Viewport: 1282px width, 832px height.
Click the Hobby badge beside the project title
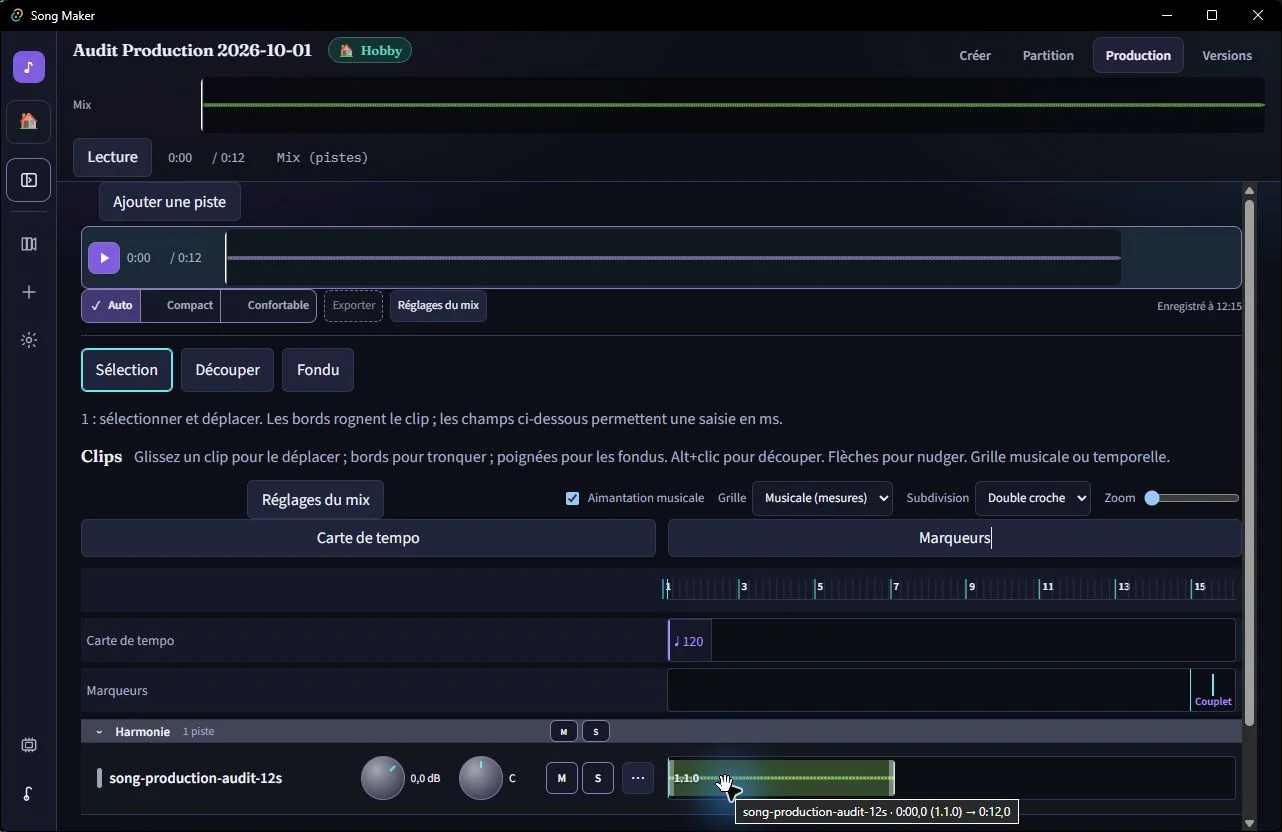pyautogui.click(x=370, y=51)
